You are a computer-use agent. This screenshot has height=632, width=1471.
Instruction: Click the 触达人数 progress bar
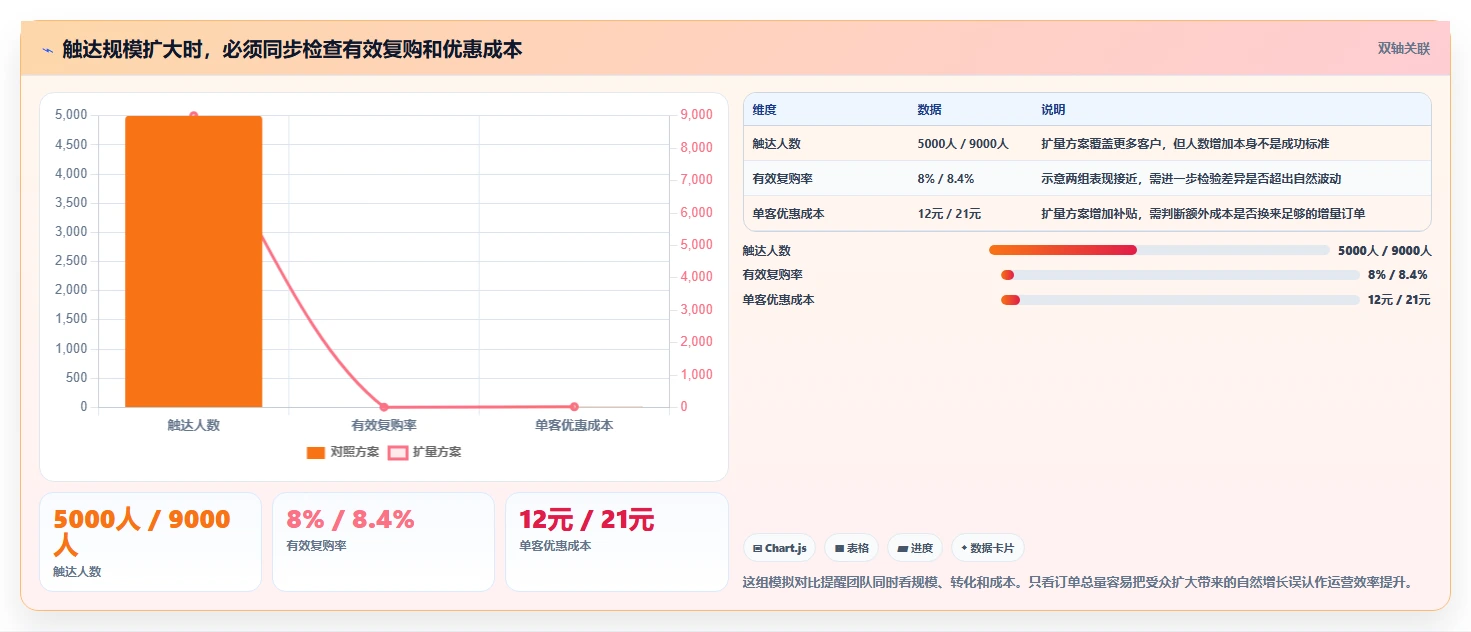click(x=1159, y=250)
